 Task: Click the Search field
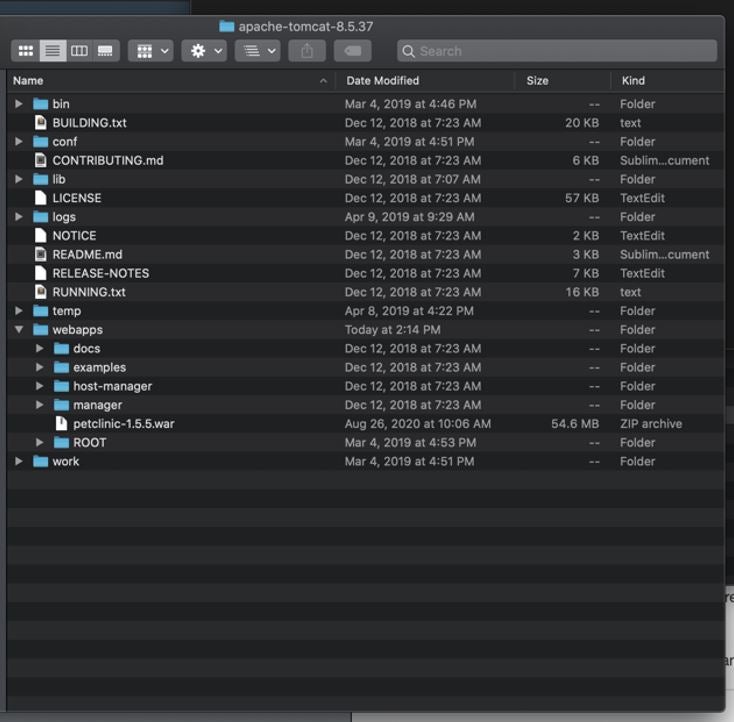point(557,51)
